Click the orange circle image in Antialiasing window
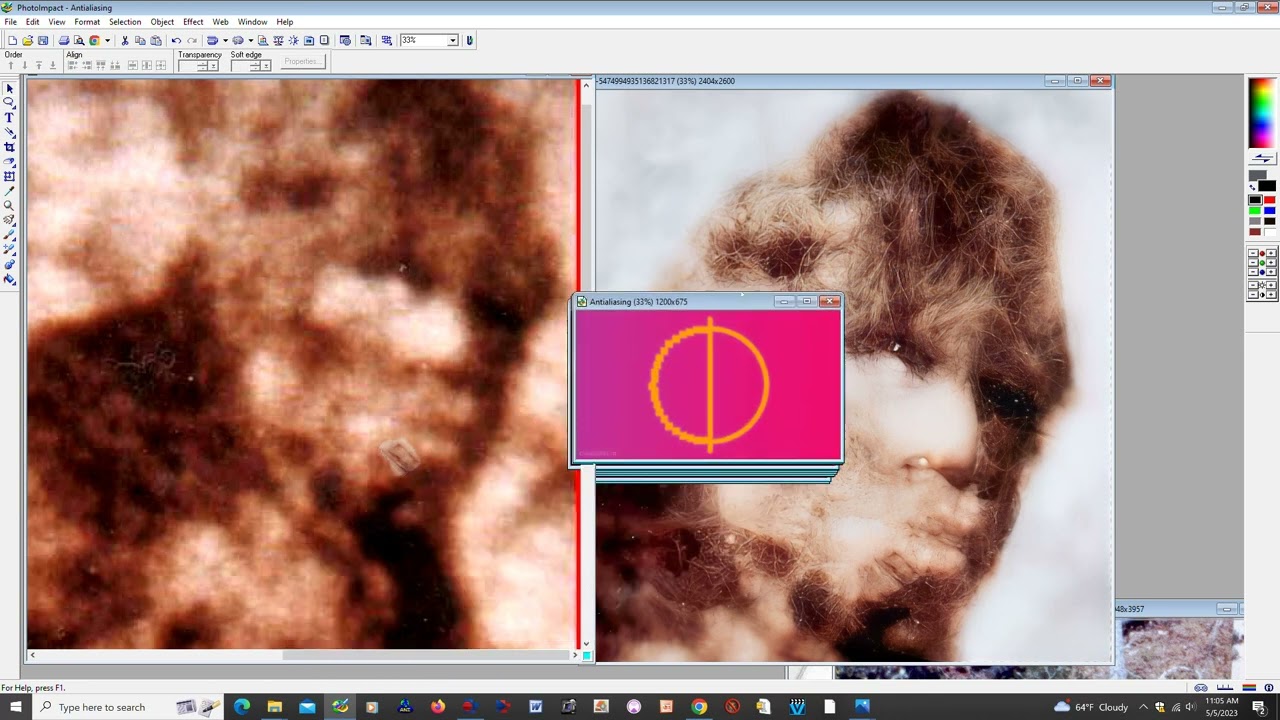Image resolution: width=1280 pixels, height=720 pixels. [709, 384]
